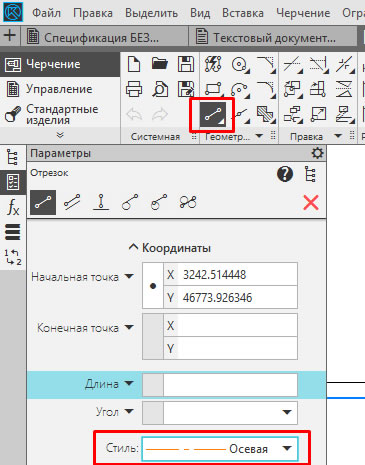Choose Perpendicular segment mode icon
Viewport: 365px width, 465px height.
(101, 202)
